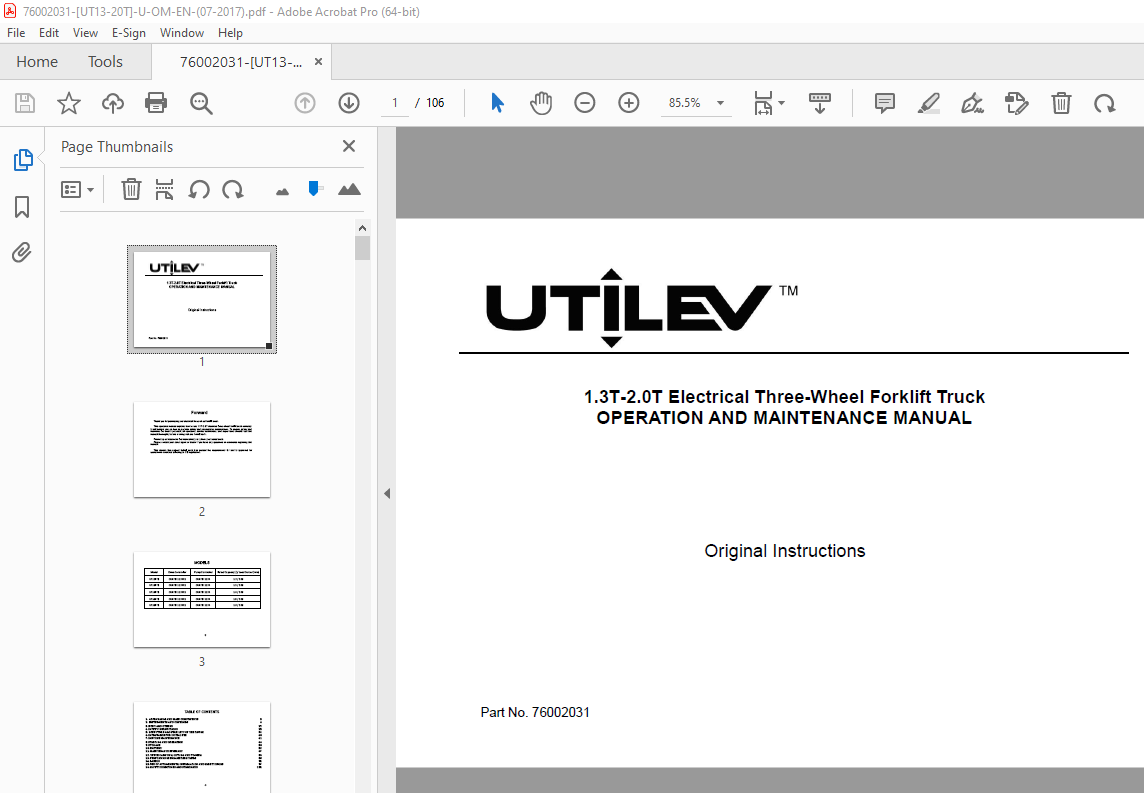Rotate pages counterclockwise in the thumbnails panel

tap(198, 190)
